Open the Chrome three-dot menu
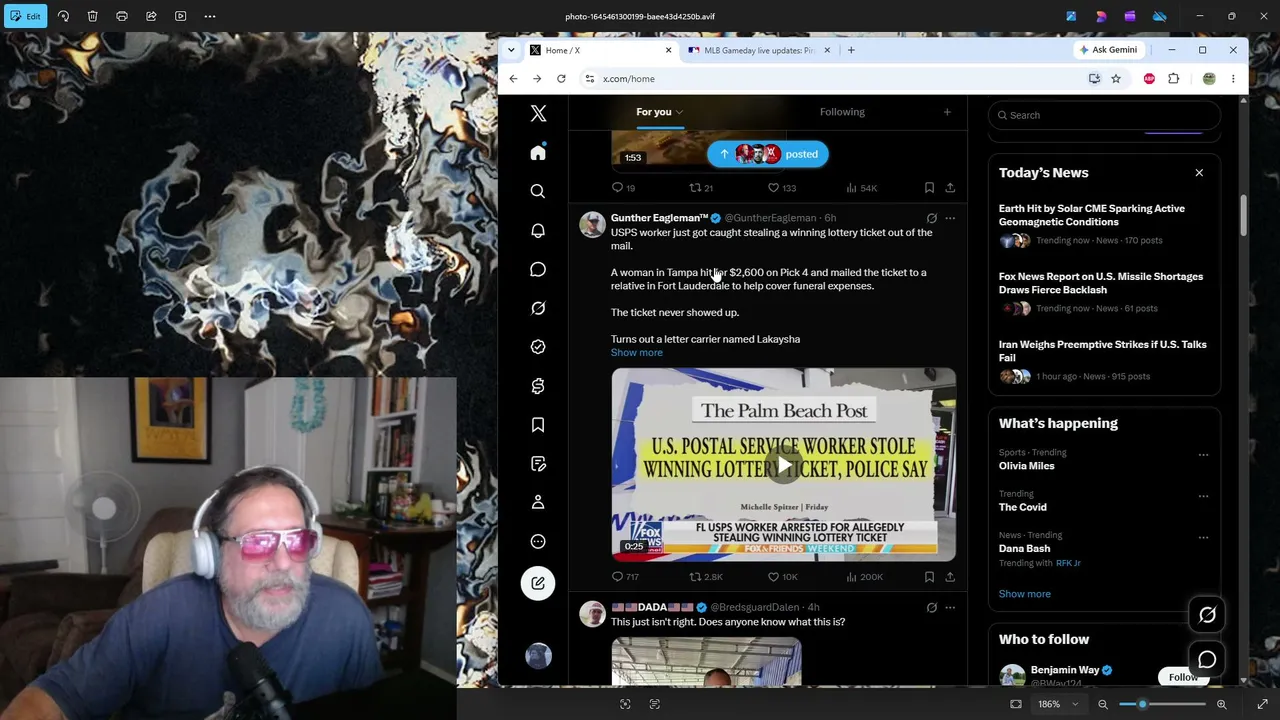The width and height of the screenshot is (1280, 720). pos(1233,79)
